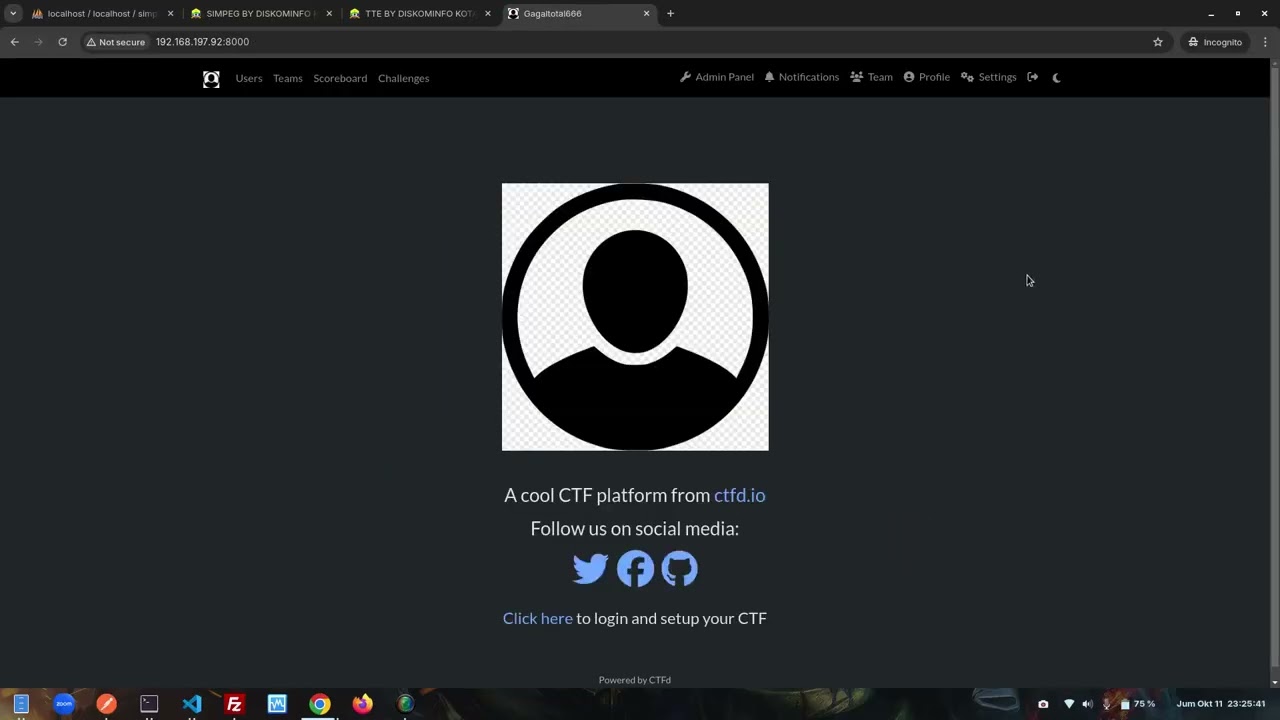This screenshot has height=720, width=1280.
Task: Open Firefox from the taskbar
Action: 362,704
